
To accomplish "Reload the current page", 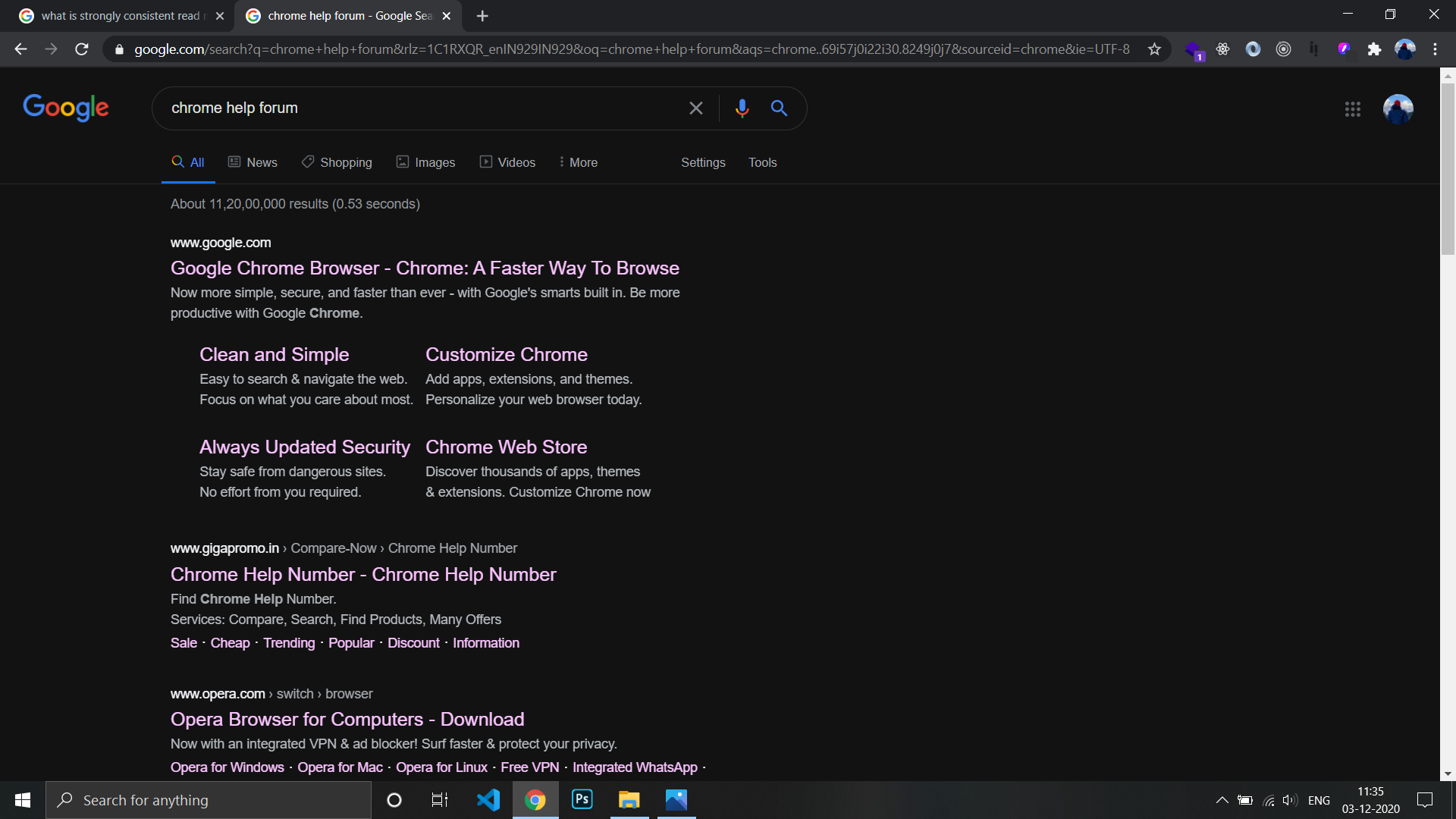I will (x=82, y=49).
